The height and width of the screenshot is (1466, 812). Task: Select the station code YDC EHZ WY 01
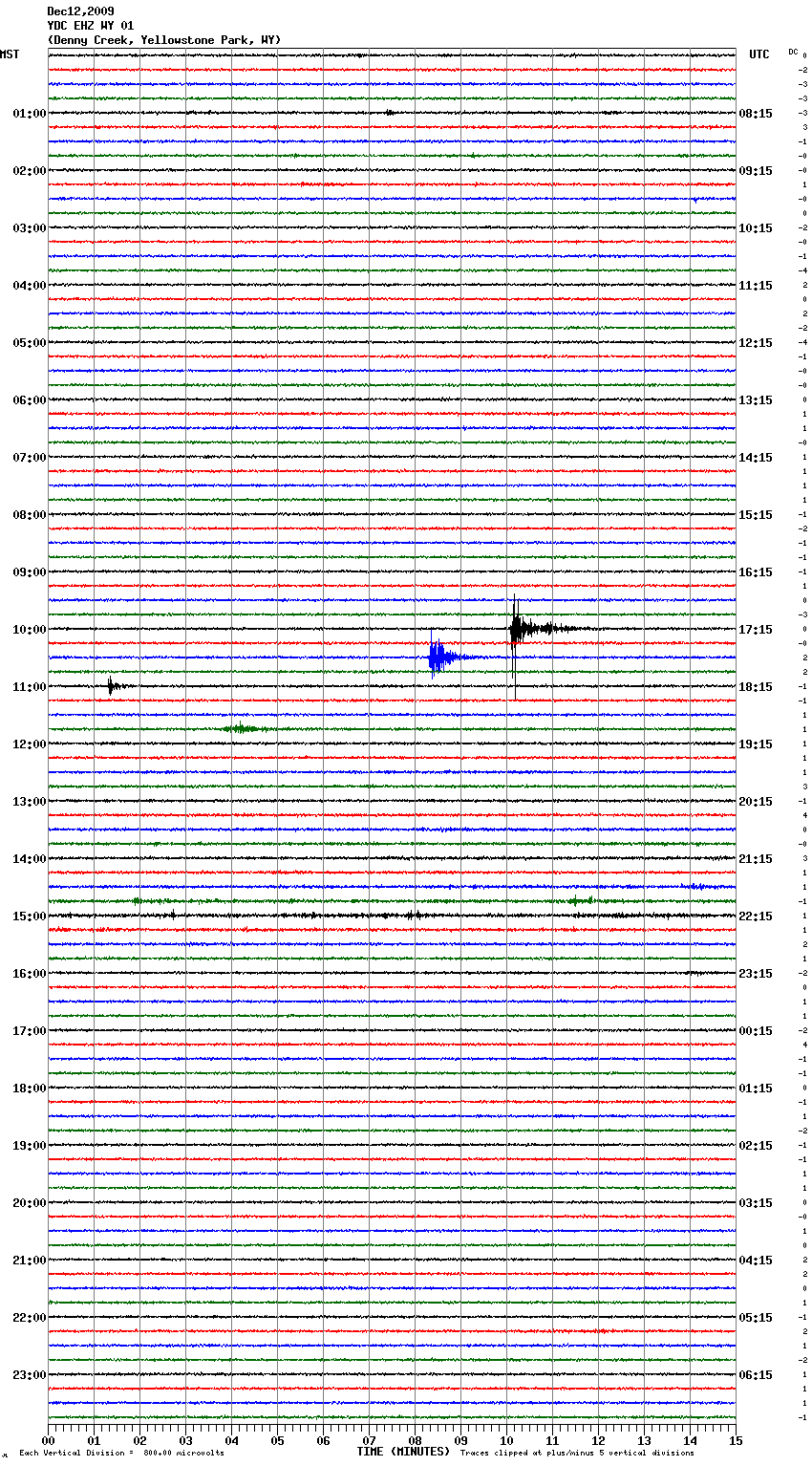(x=90, y=26)
